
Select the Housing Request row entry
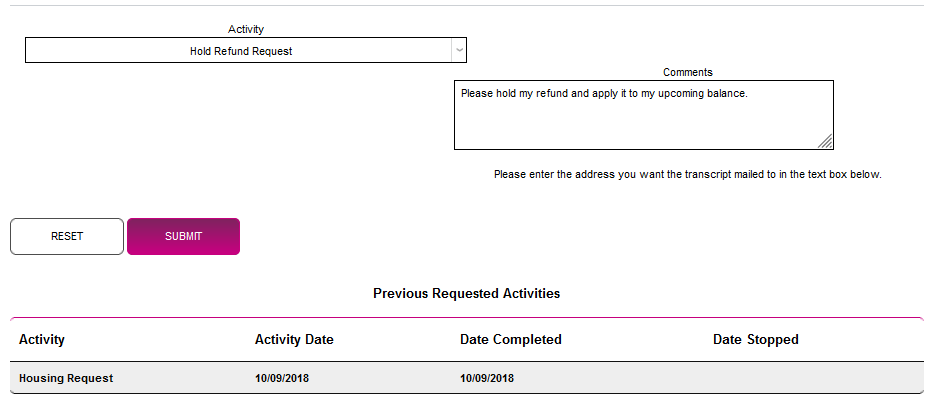66,378
